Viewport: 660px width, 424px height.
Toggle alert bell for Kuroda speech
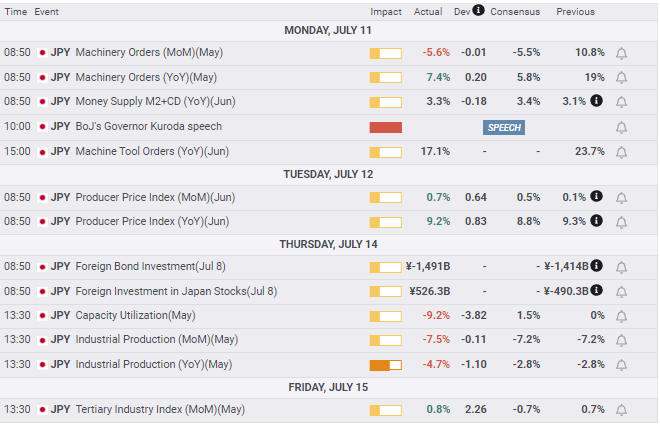click(x=621, y=128)
